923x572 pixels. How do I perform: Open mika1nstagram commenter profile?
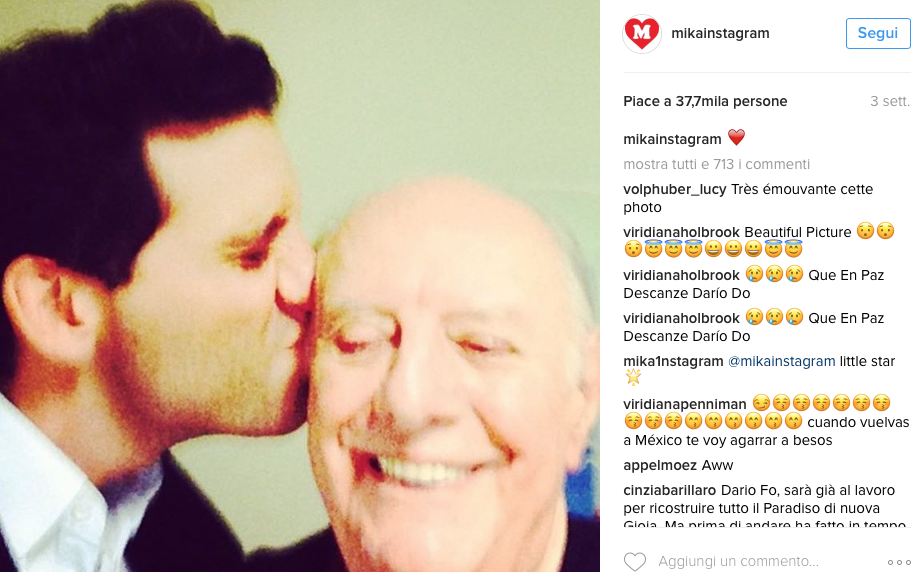[x=673, y=361]
